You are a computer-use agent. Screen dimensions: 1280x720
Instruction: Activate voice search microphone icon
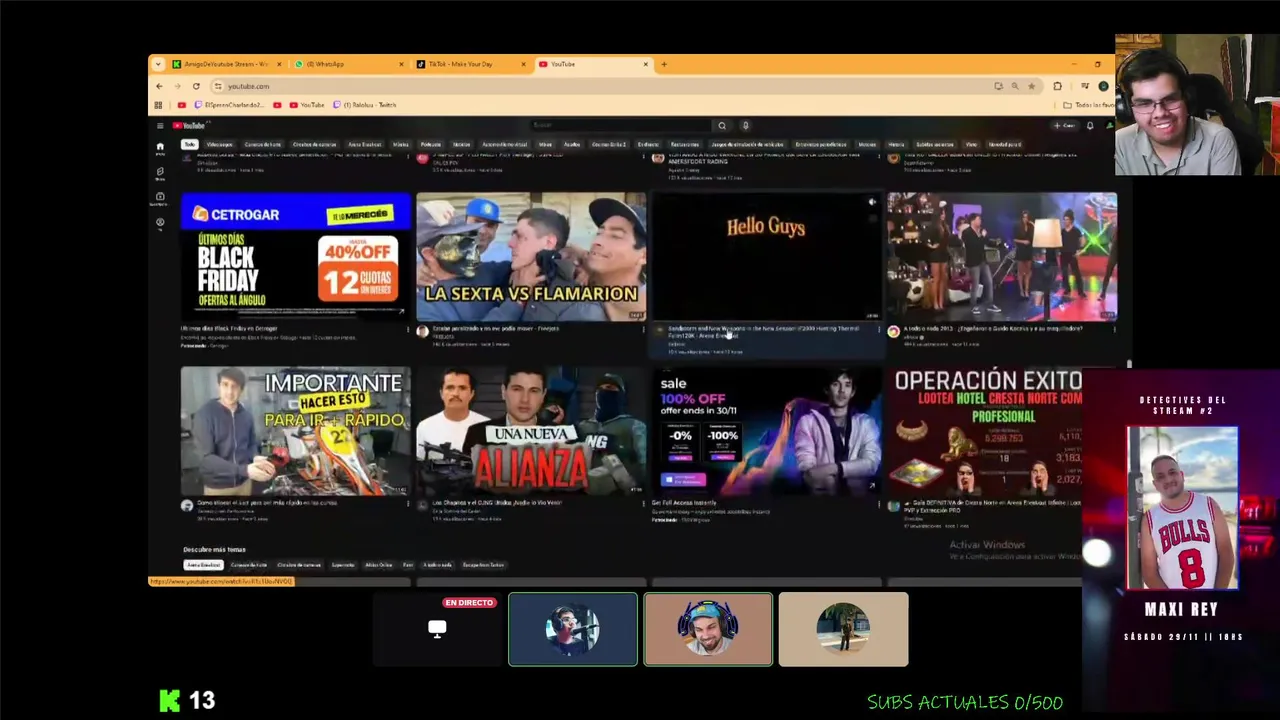point(745,126)
